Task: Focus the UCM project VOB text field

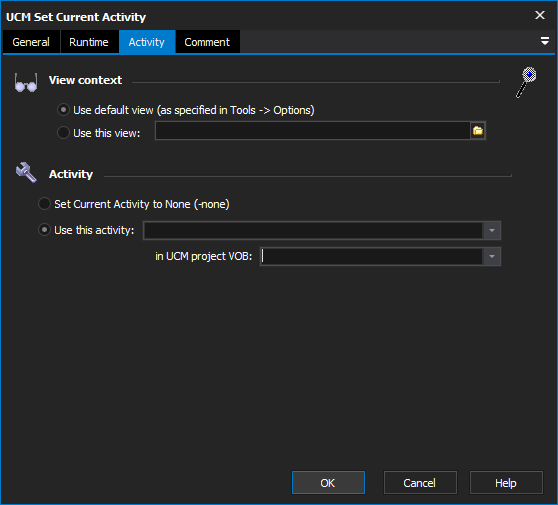Action: point(371,257)
